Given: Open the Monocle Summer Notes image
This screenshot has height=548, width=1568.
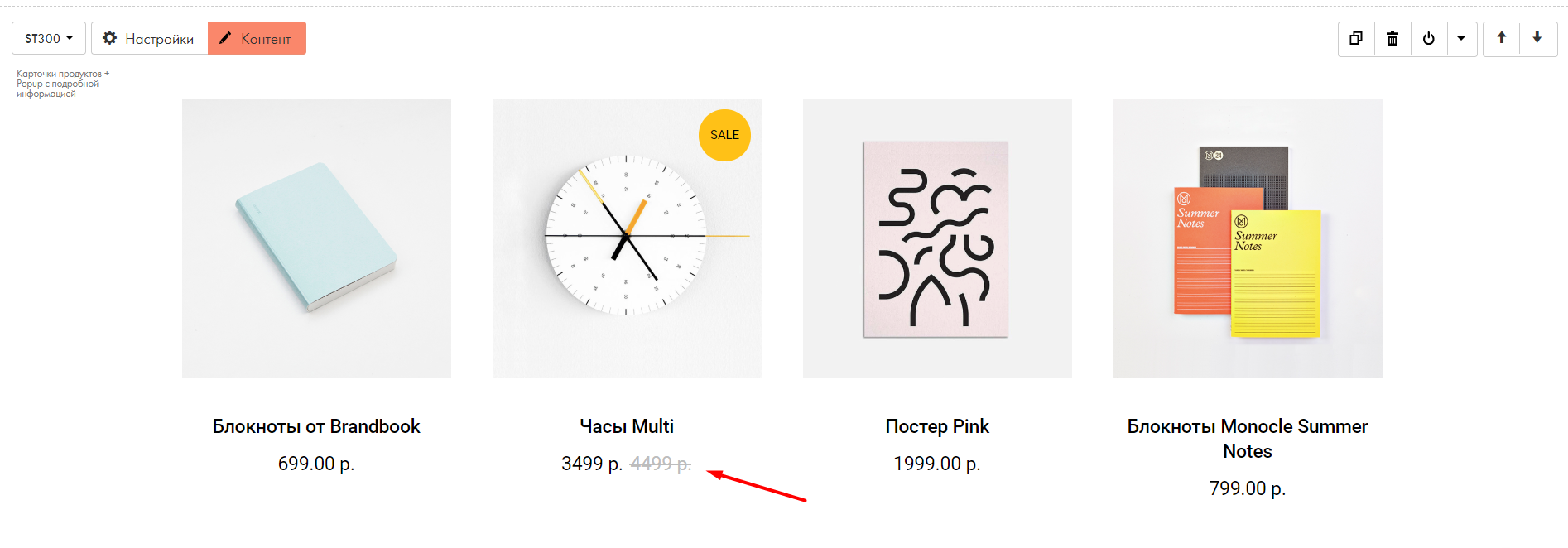Looking at the screenshot, I should click(x=1248, y=238).
